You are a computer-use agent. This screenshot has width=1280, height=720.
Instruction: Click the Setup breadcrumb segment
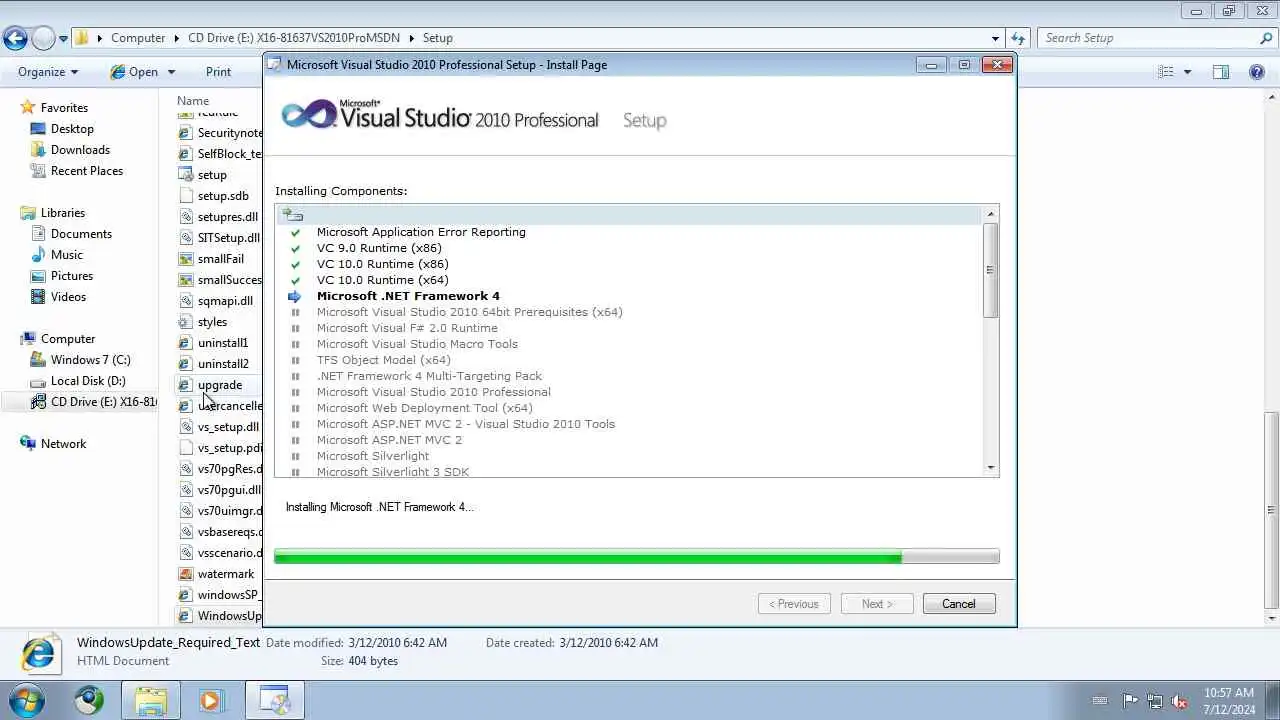tap(437, 38)
